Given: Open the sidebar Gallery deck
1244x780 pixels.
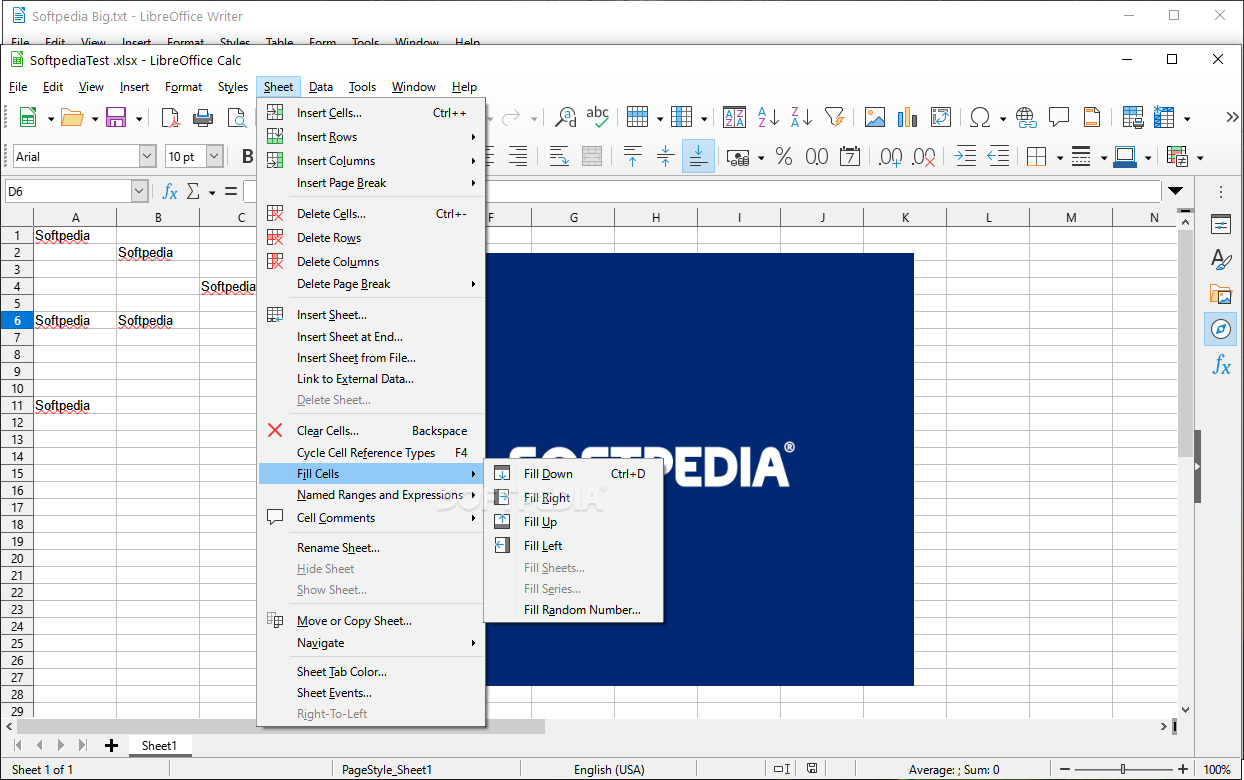Looking at the screenshot, I should pyautogui.click(x=1221, y=294).
